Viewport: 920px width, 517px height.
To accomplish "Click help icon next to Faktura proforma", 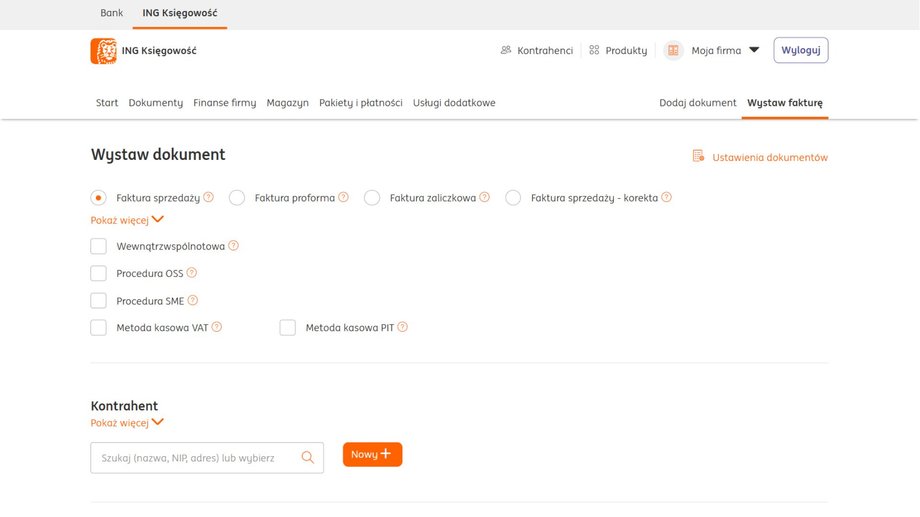I will (343, 197).
